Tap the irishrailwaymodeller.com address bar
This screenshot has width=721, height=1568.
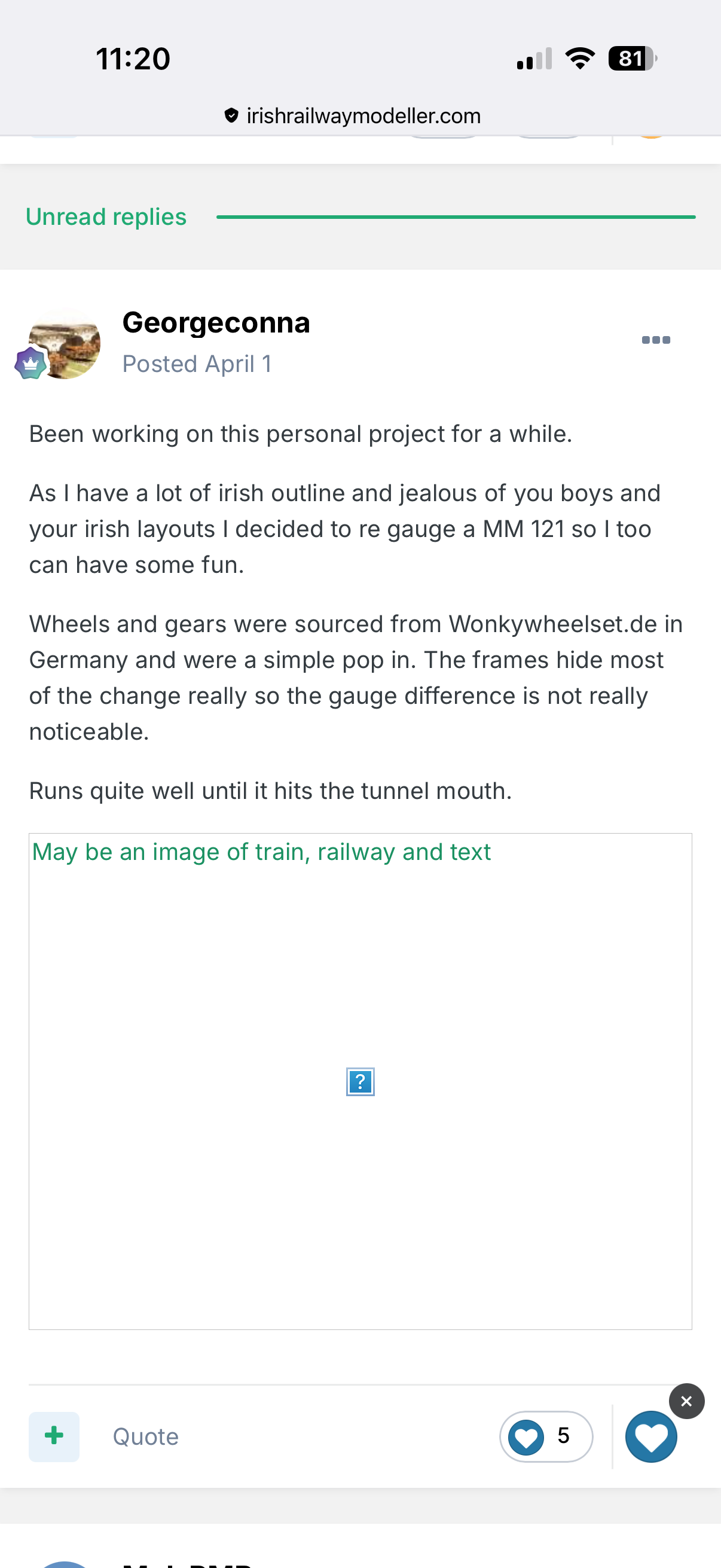coord(363,115)
